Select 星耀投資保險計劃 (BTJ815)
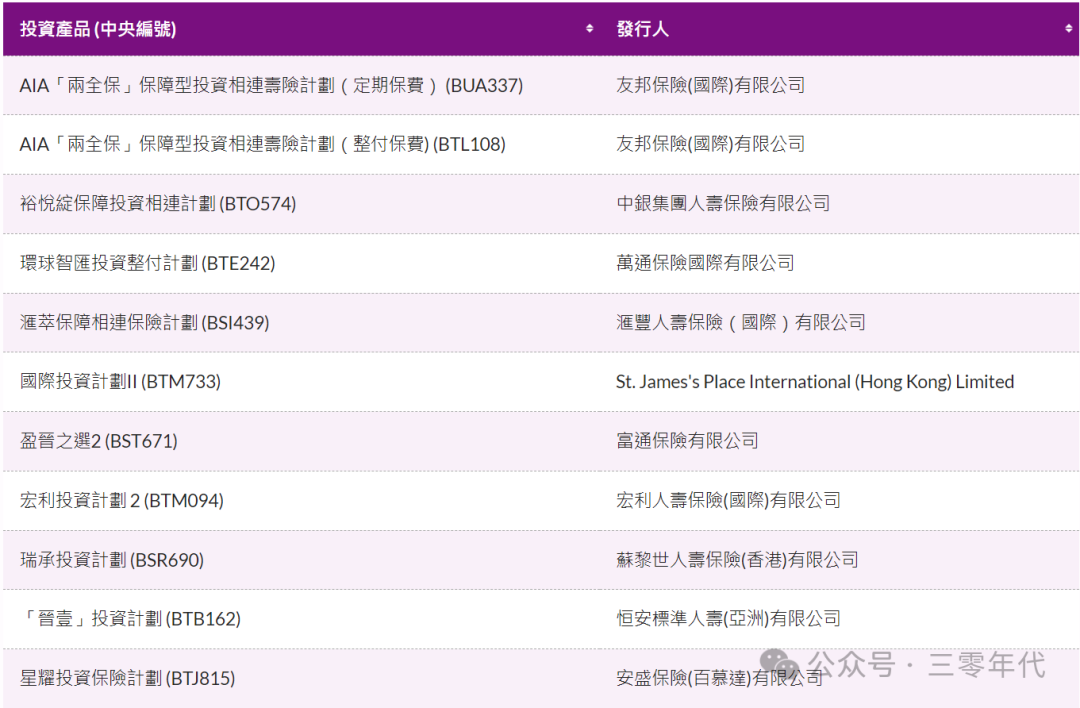The image size is (1080, 708). [127, 678]
